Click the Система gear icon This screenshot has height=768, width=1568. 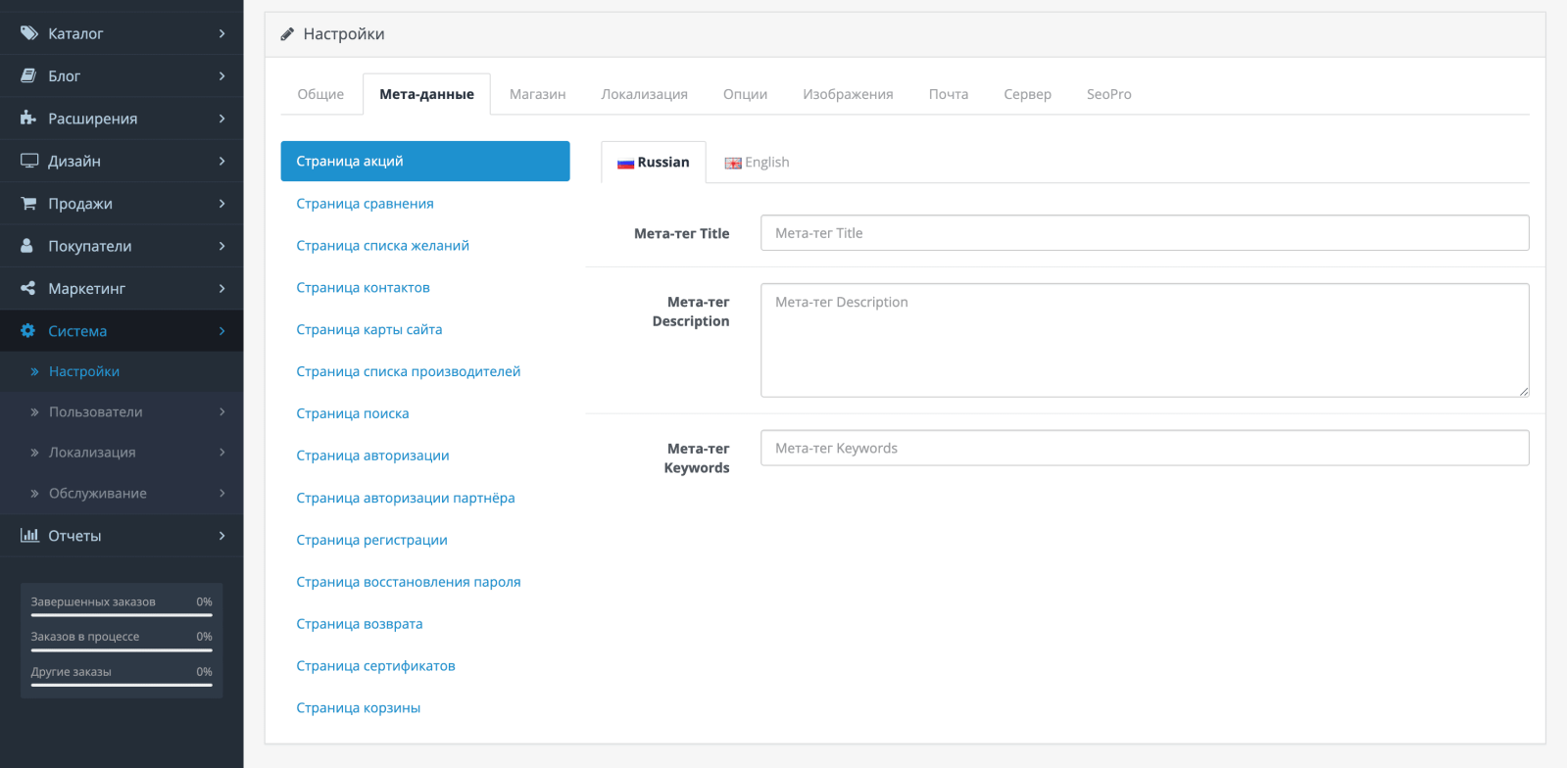tap(28, 331)
